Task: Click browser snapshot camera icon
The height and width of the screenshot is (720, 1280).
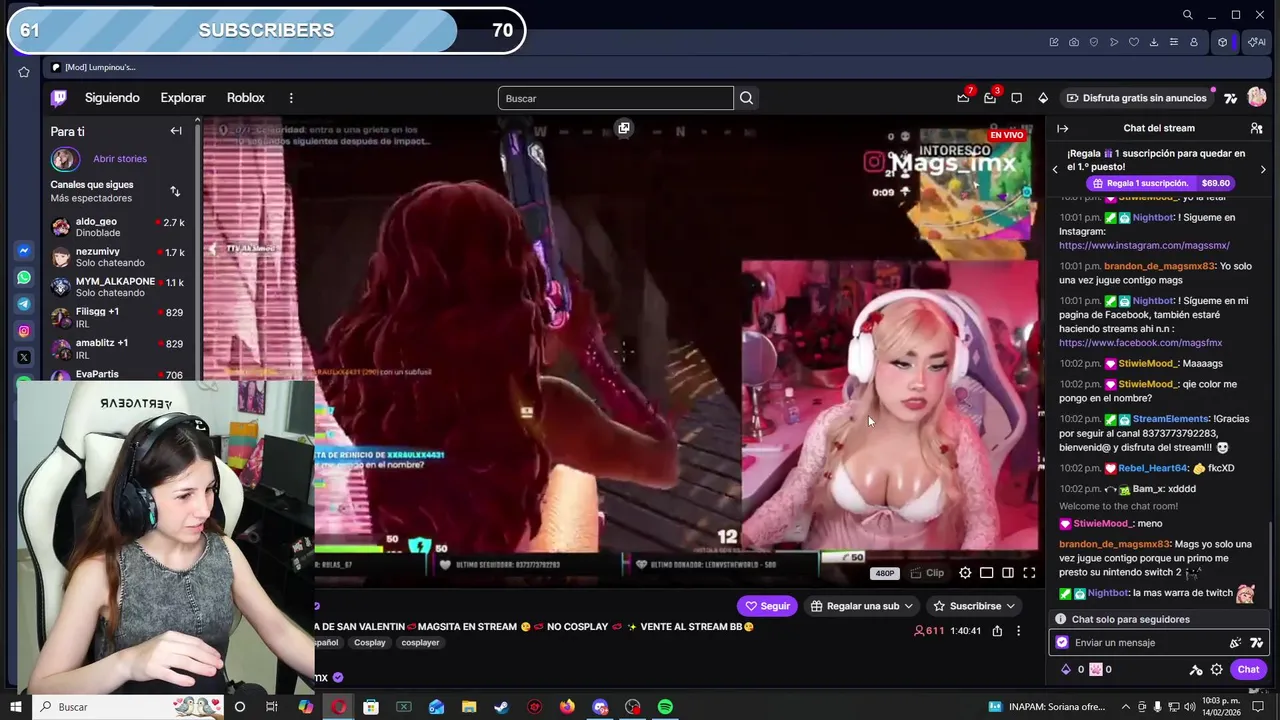Action: [x=1074, y=42]
